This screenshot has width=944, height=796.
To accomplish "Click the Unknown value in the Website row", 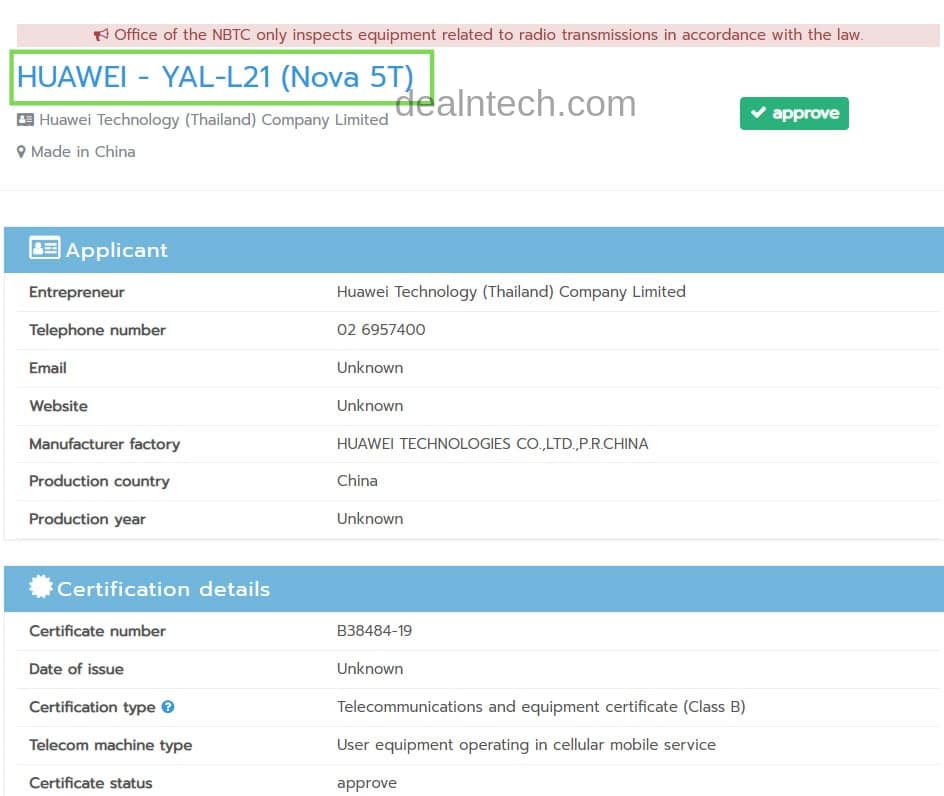I will tap(370, 406).
